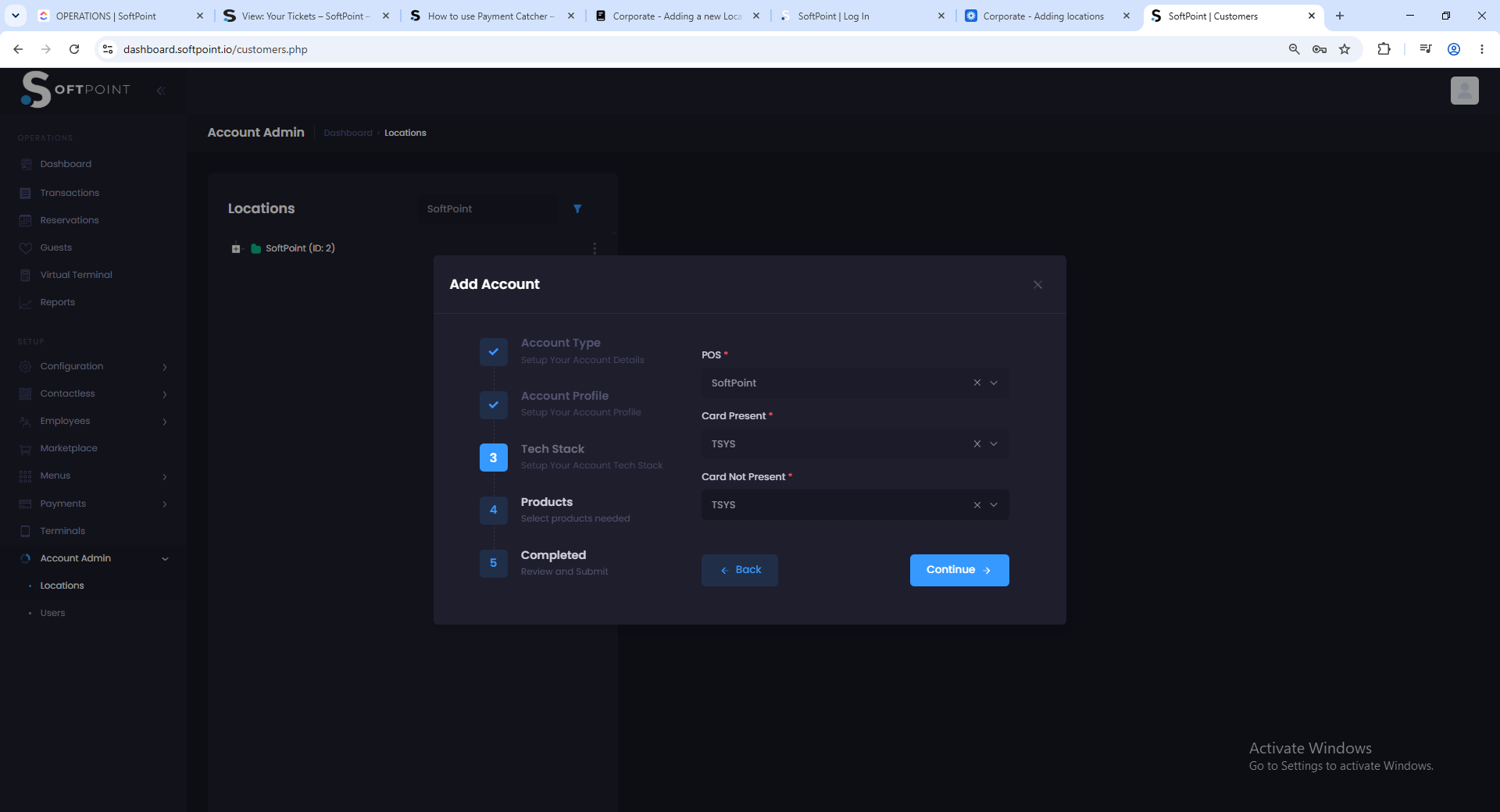Viewport: 1500px width, 812px height.
Task: Open Transactions in the sidebar
Action: [x=70, y=193]
